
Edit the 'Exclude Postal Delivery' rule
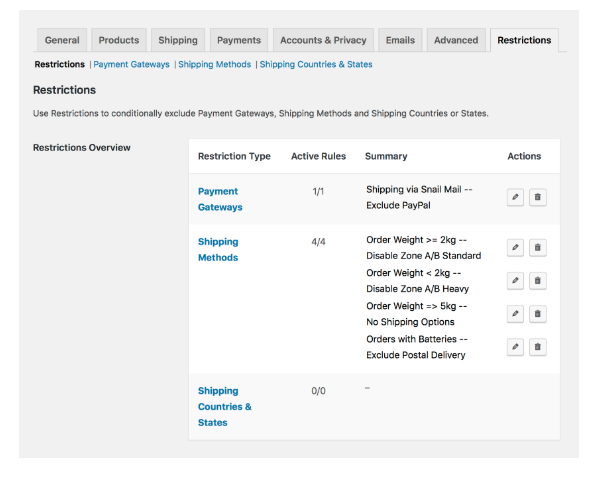point(515,347)
